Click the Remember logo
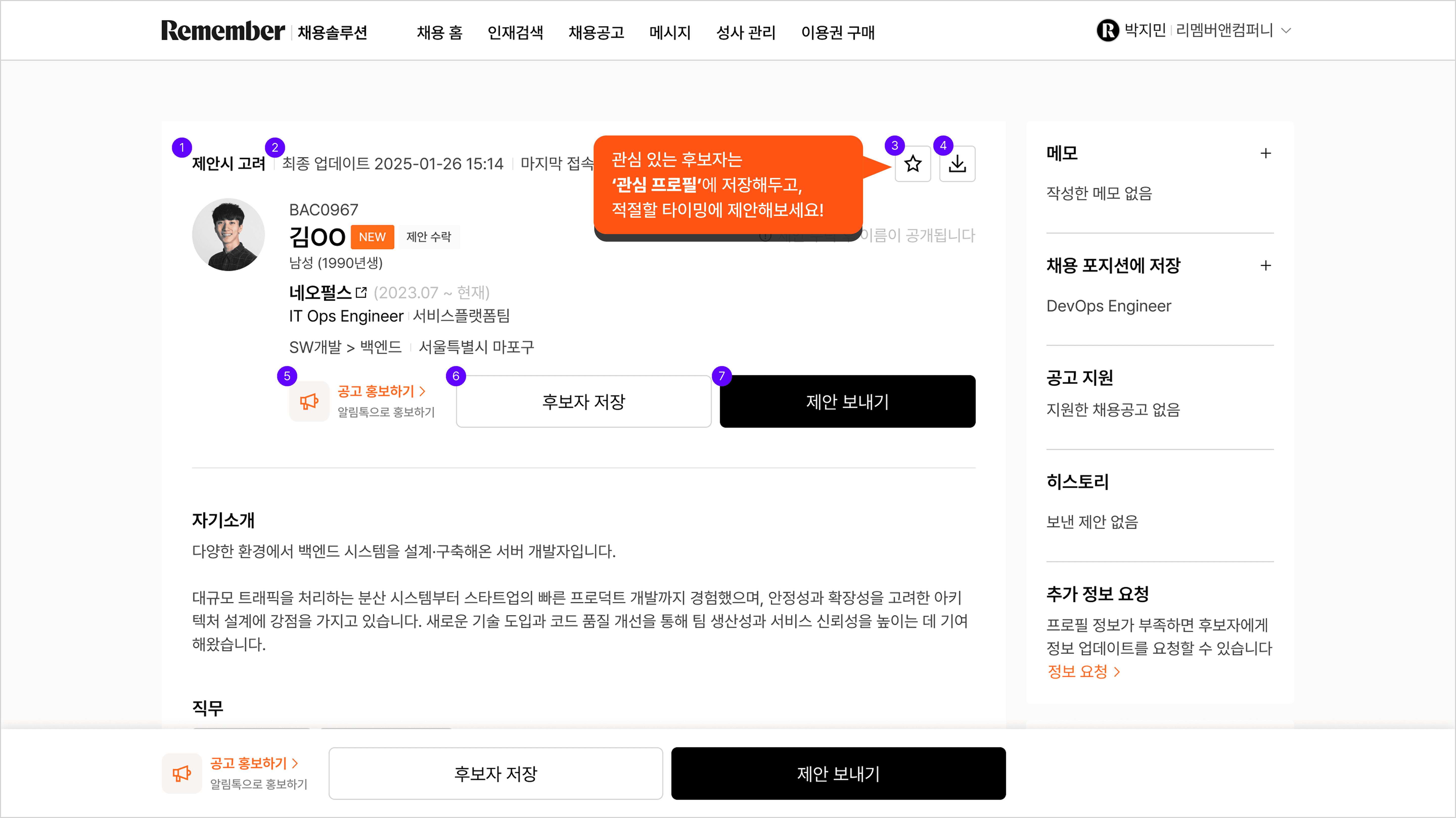The width and height of the screenshot is (1456, 818). [223, 31]
